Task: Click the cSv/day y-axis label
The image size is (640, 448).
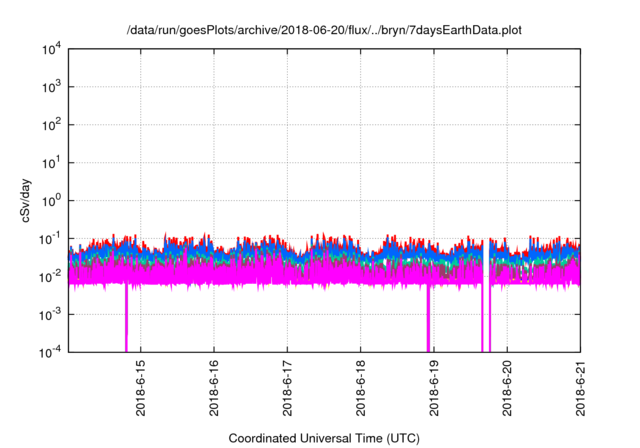Action: pyautogui.click(x=26, y=200)
